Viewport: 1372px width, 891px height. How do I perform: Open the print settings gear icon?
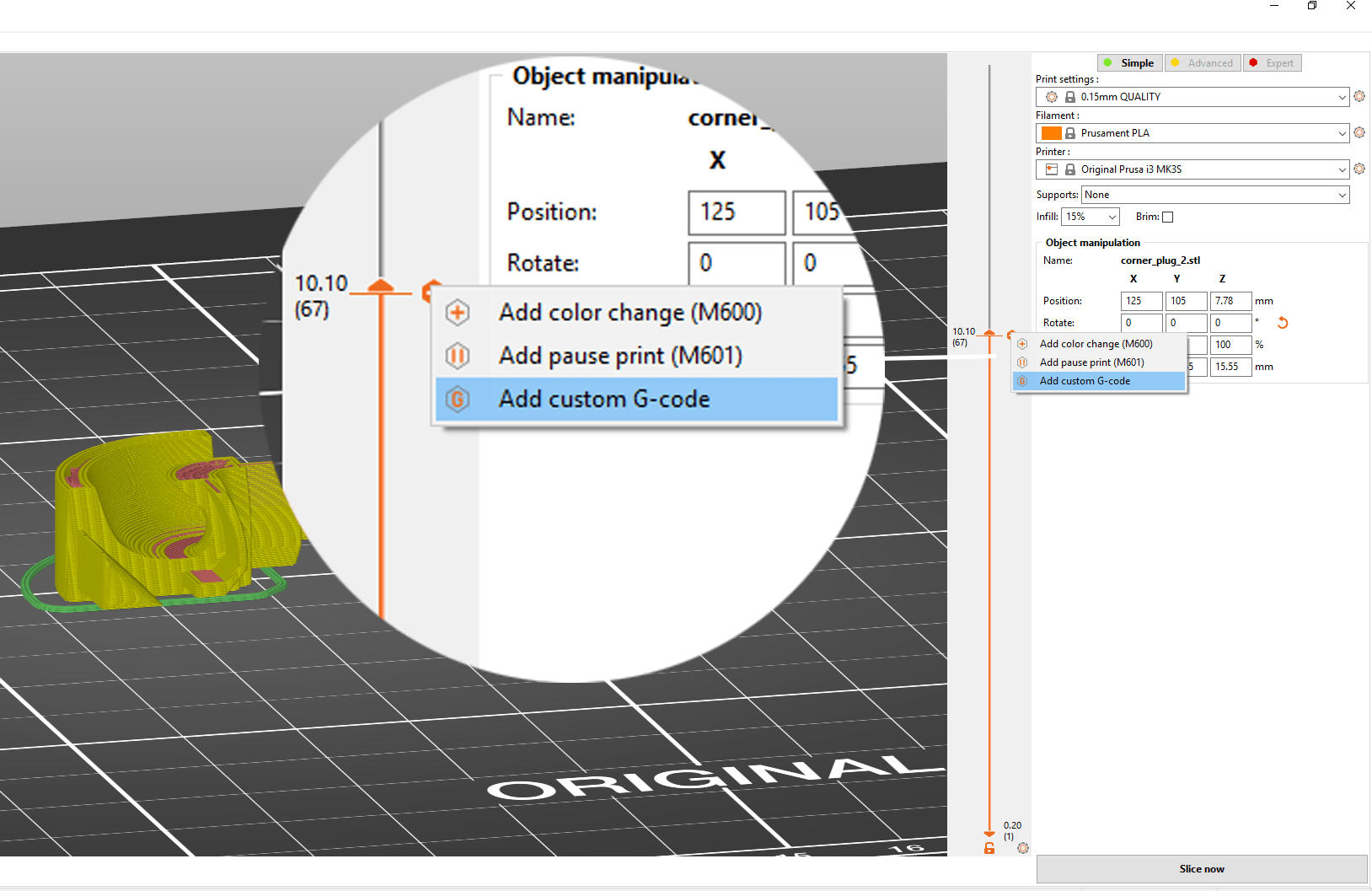(1359, 96)
